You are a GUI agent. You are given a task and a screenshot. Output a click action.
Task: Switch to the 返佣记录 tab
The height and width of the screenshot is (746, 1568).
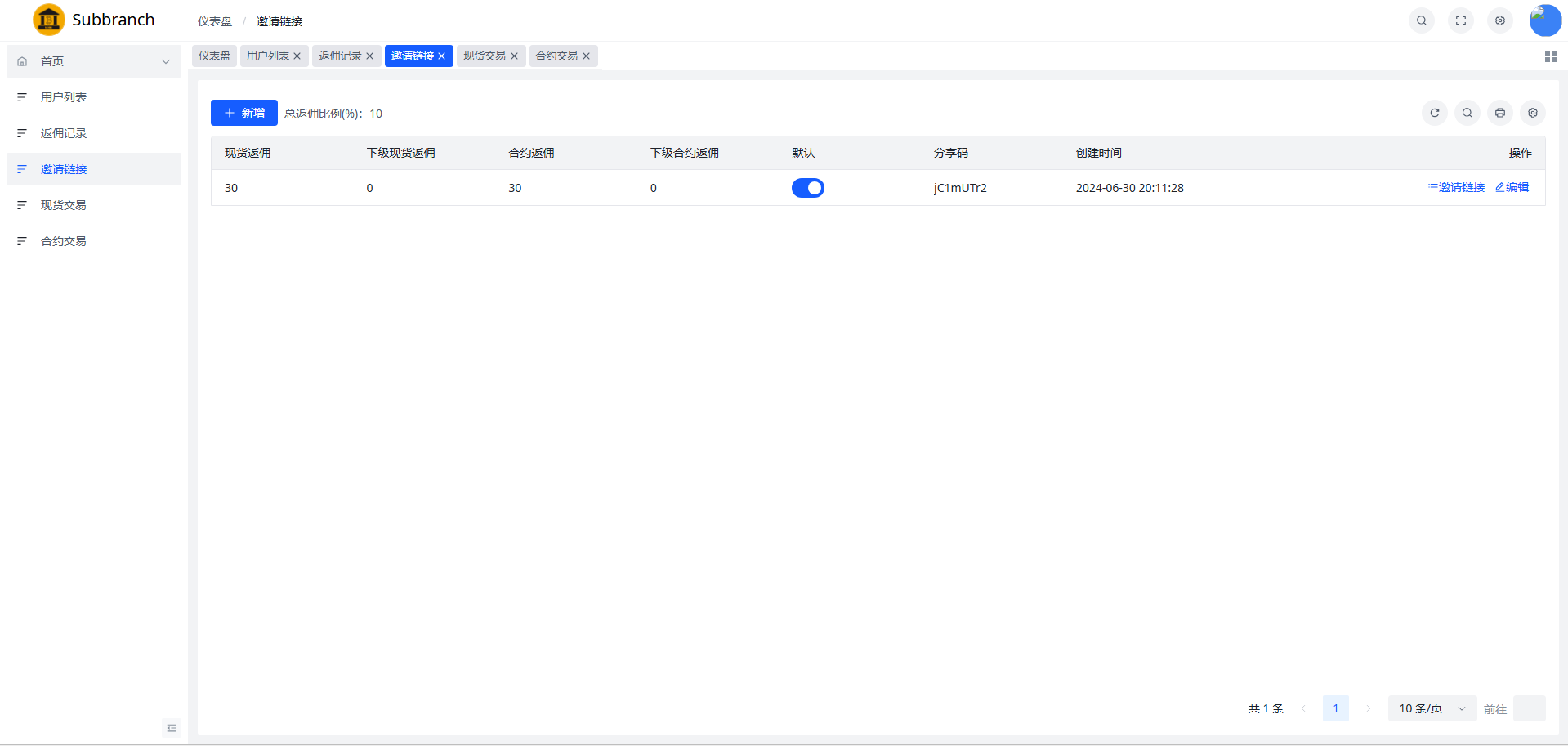point(340,56)
